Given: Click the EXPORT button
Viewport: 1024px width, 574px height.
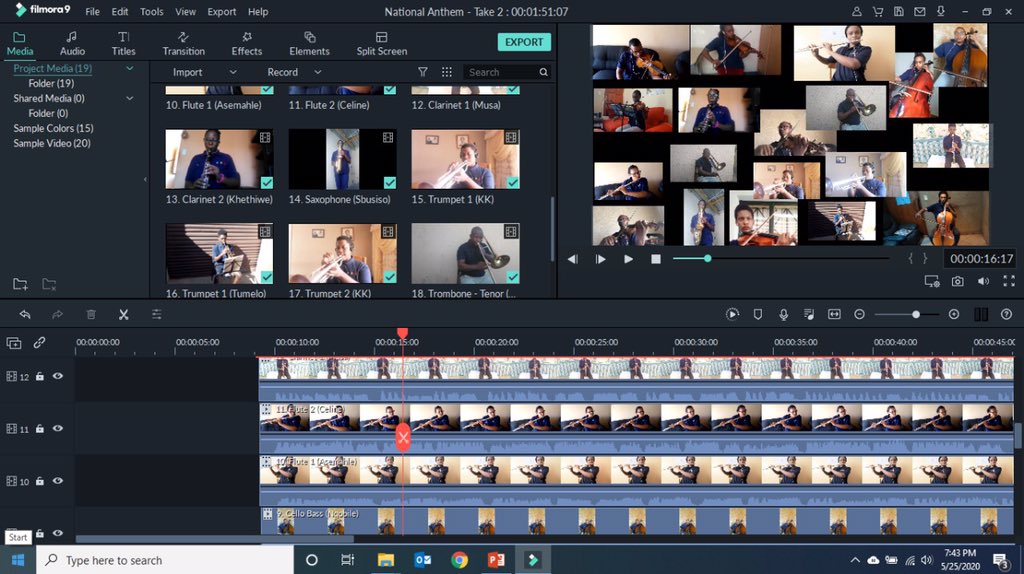Looking at the screenshot, I should 524,42.
